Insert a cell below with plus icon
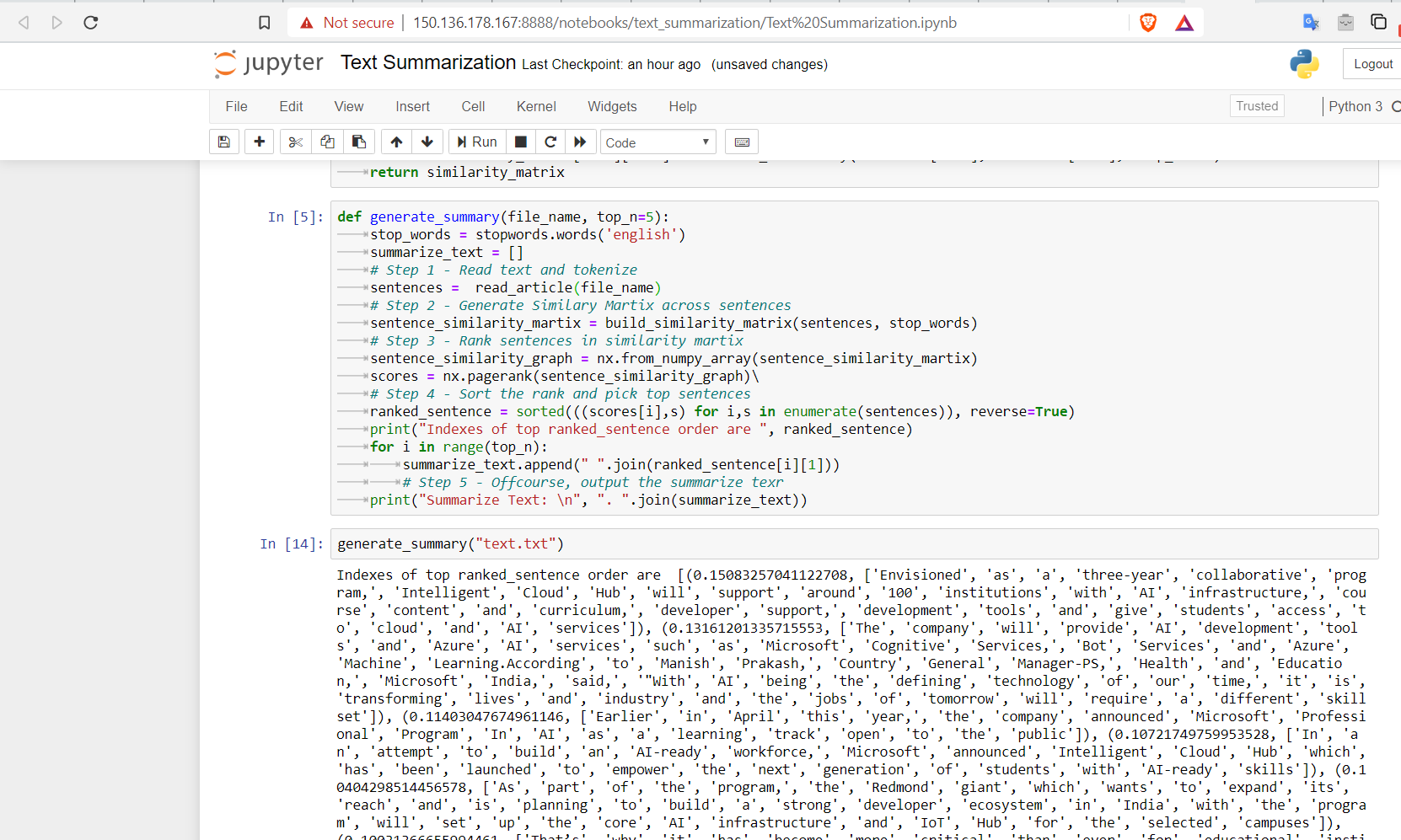Screen dimensions: 1401x840 pyautogui.click(x=260, y=142)
